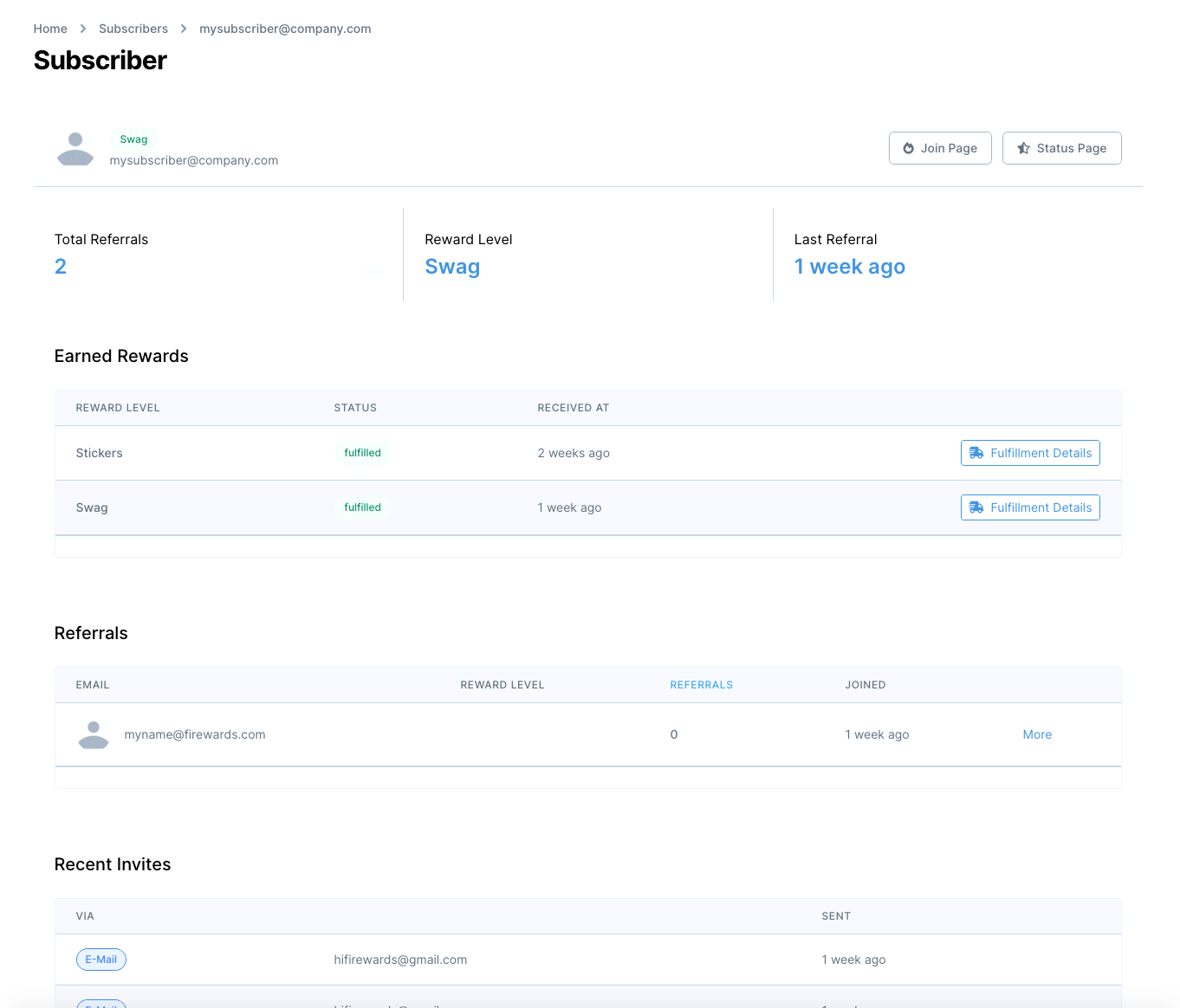Click the VIA column header
Viewport: 1180px width, 1008px height.
85,916
